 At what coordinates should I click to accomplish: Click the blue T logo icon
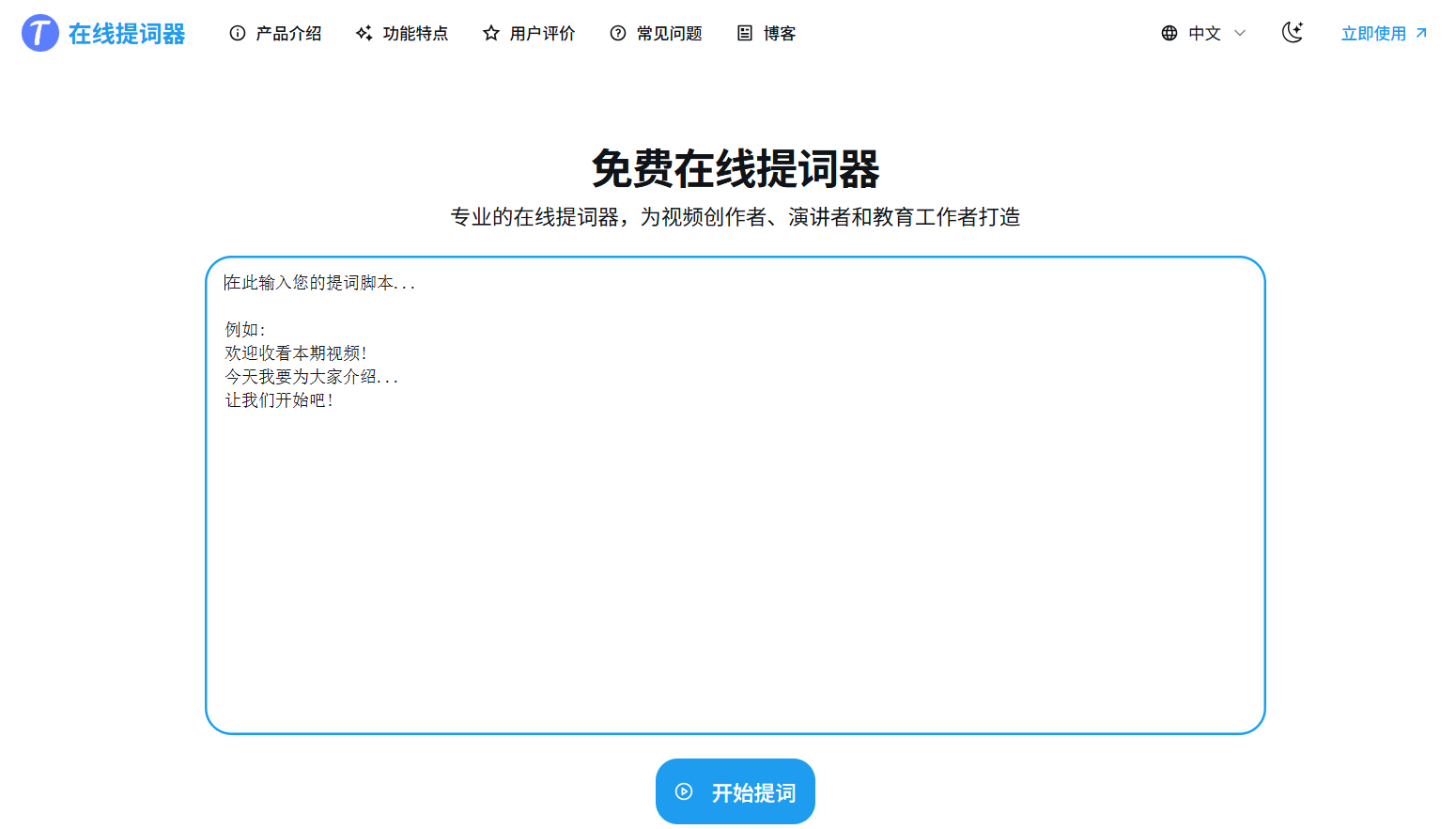[39, 33]
